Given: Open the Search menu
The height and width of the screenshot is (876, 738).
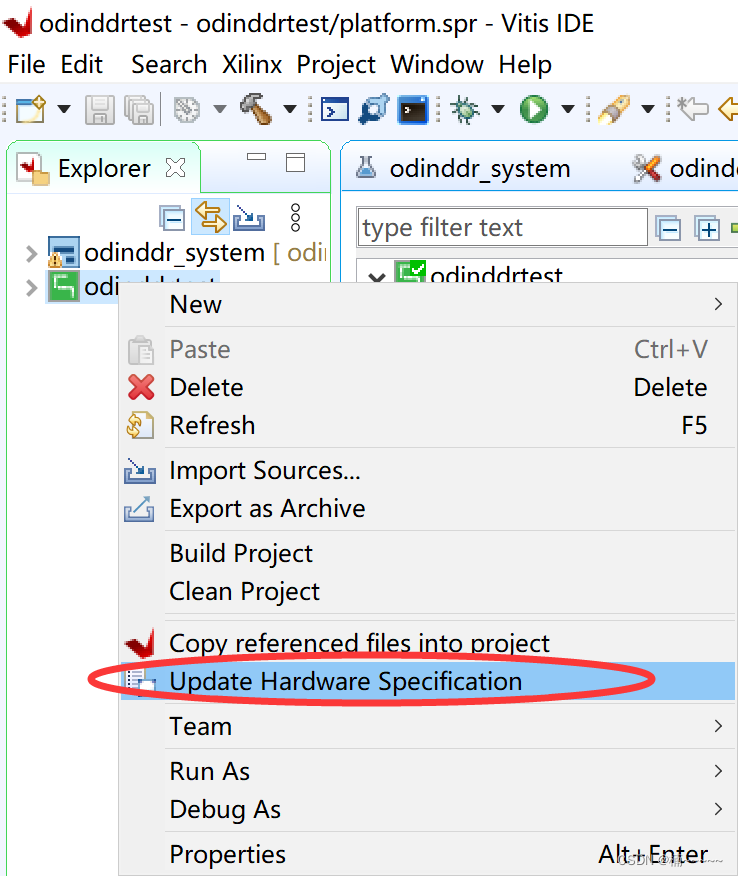Looking at the screenshot, I should (x=169, y=64).
